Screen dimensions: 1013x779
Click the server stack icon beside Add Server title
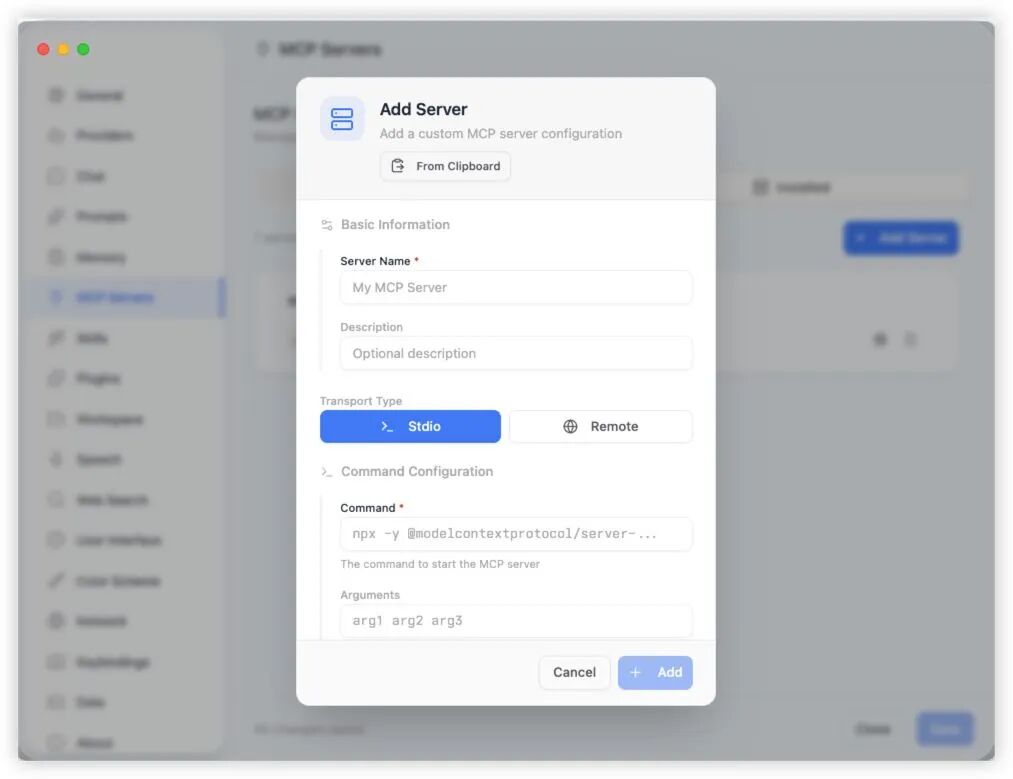pos(342,119)
